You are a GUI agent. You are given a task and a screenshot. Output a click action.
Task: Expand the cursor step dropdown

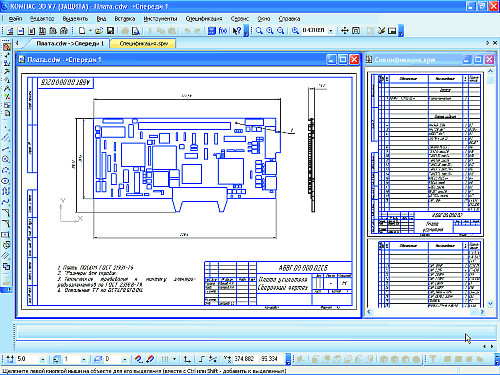pos(43,359)
